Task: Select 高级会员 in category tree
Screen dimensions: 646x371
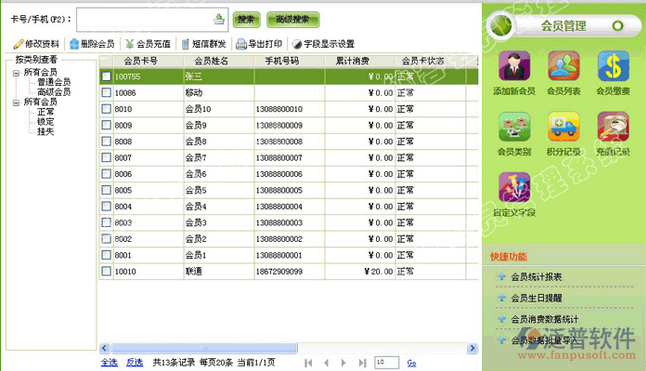Action: click(x=54, y=91)
